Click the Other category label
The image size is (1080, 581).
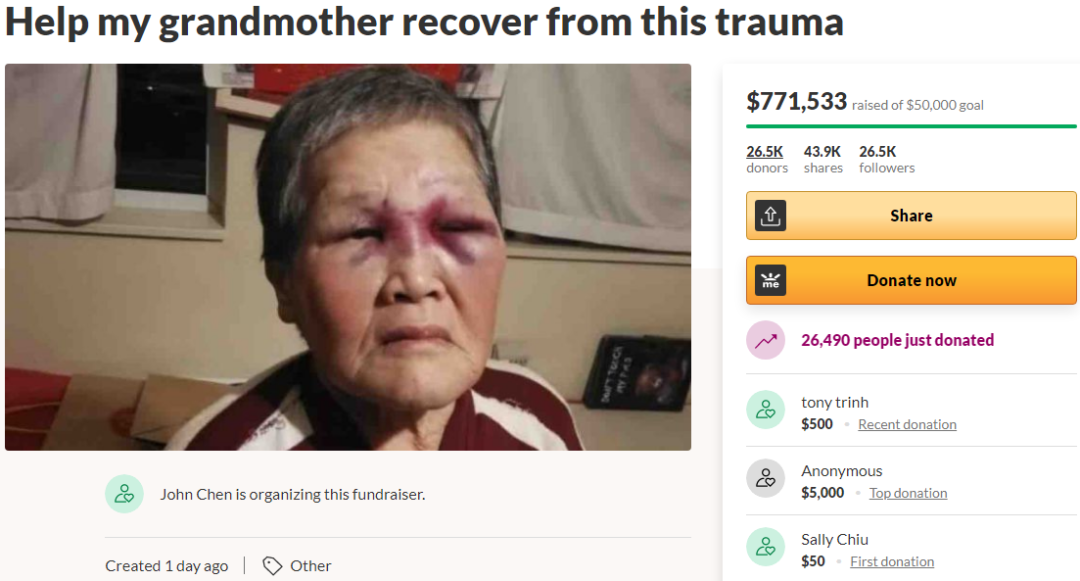coord(311,566)
